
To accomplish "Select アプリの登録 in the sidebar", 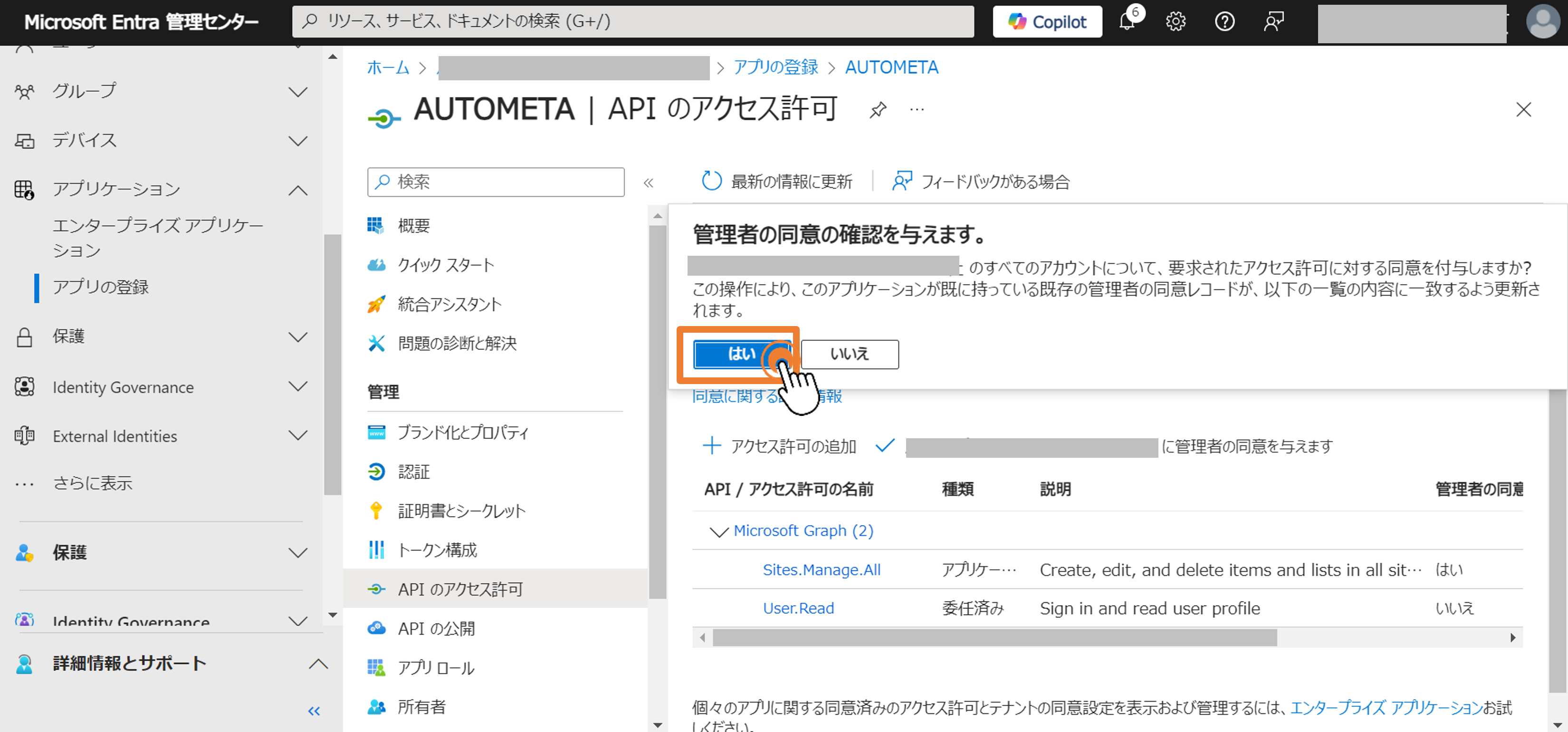I will [100, 287].
